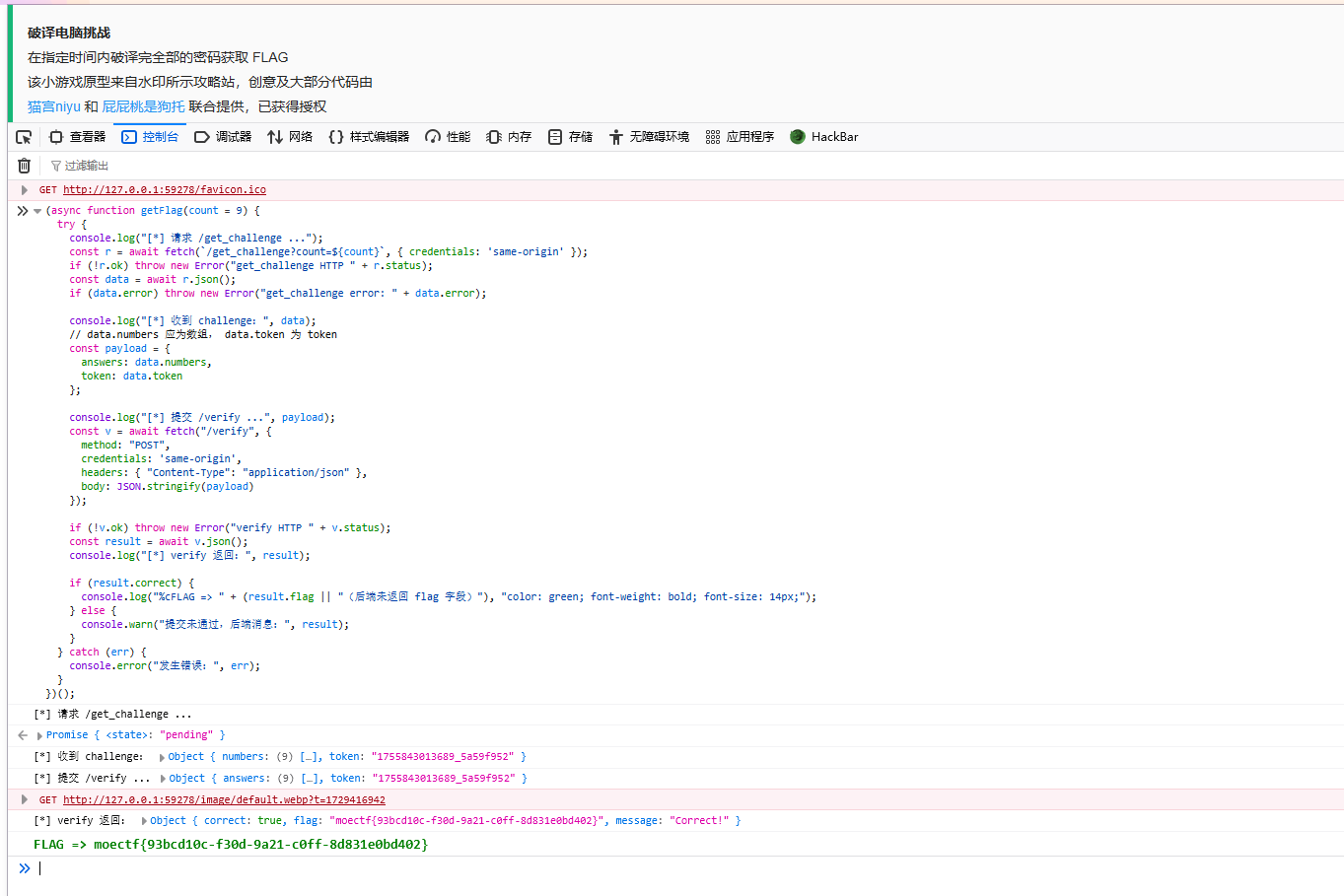The width and height of the screenshot is (1344, 896).
Task: Open the 查看器 inspector tab
Action: 78,137
